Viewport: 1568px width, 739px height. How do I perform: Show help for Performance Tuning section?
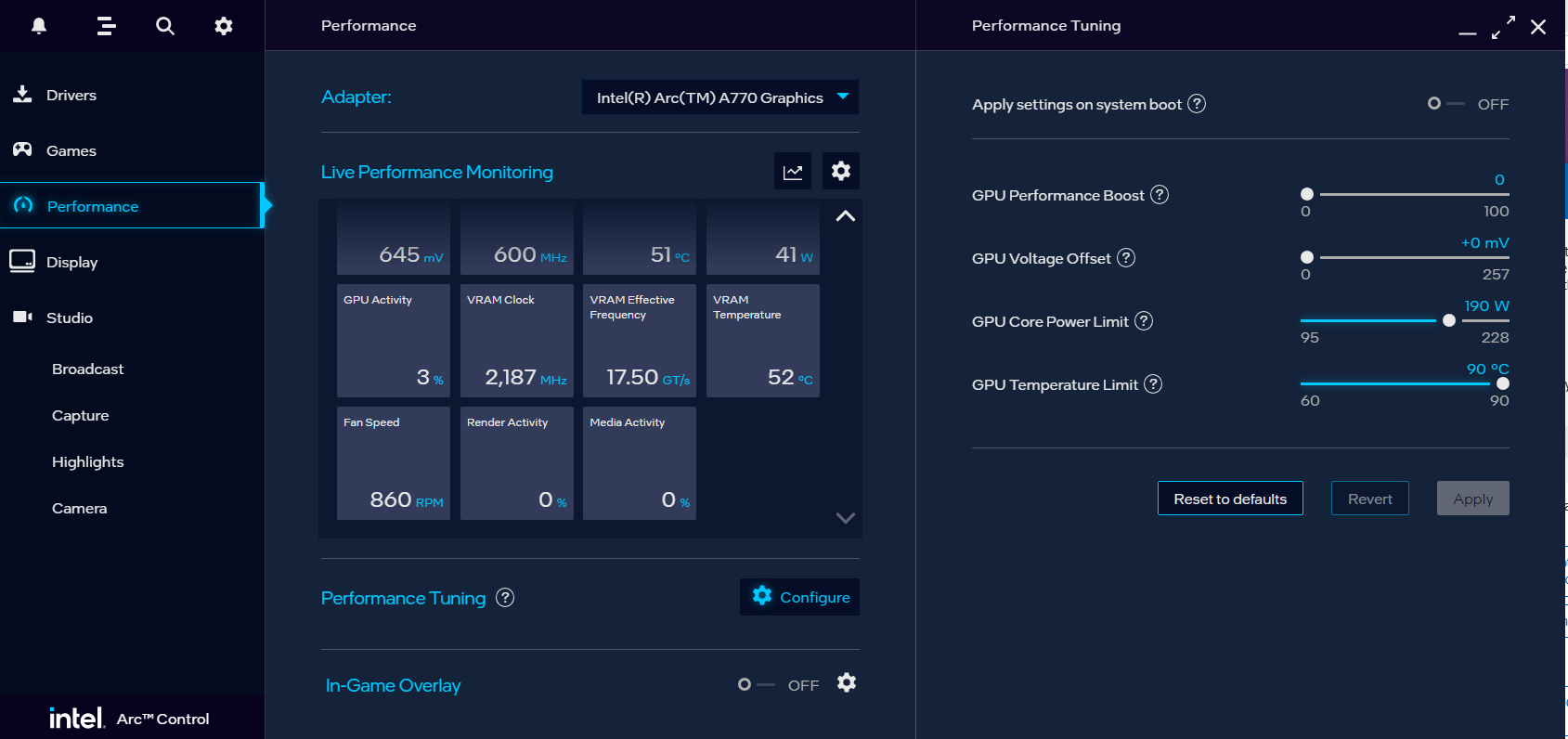coord(505,598)
